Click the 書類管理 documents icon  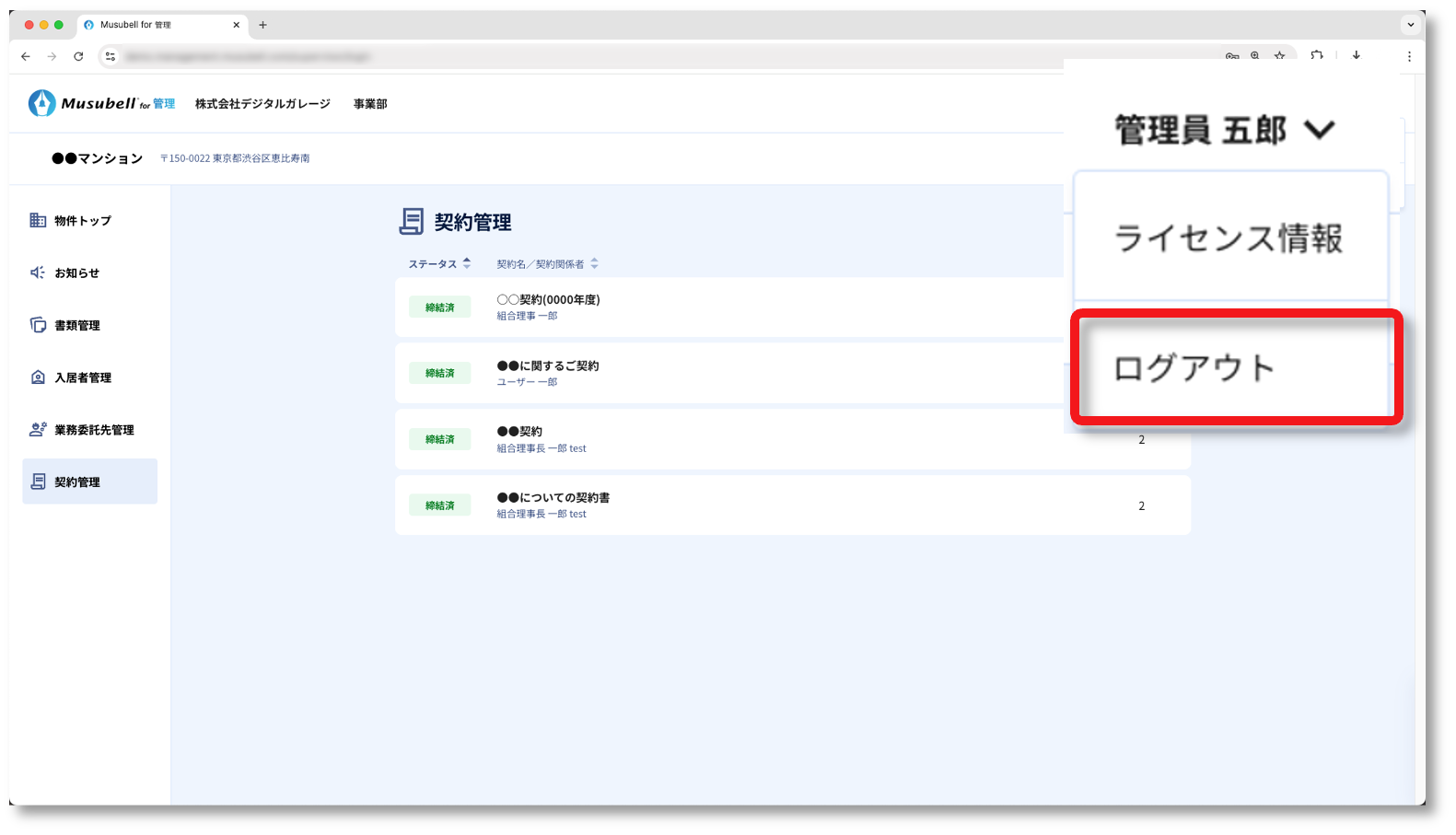pos(38,325)
